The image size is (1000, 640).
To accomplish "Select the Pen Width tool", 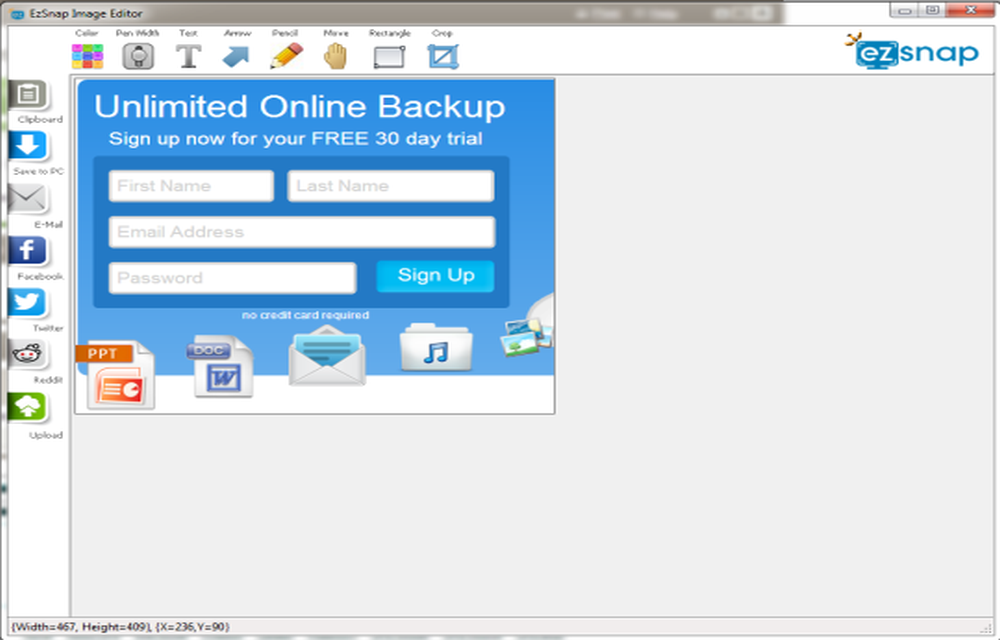I will point(138,56).
